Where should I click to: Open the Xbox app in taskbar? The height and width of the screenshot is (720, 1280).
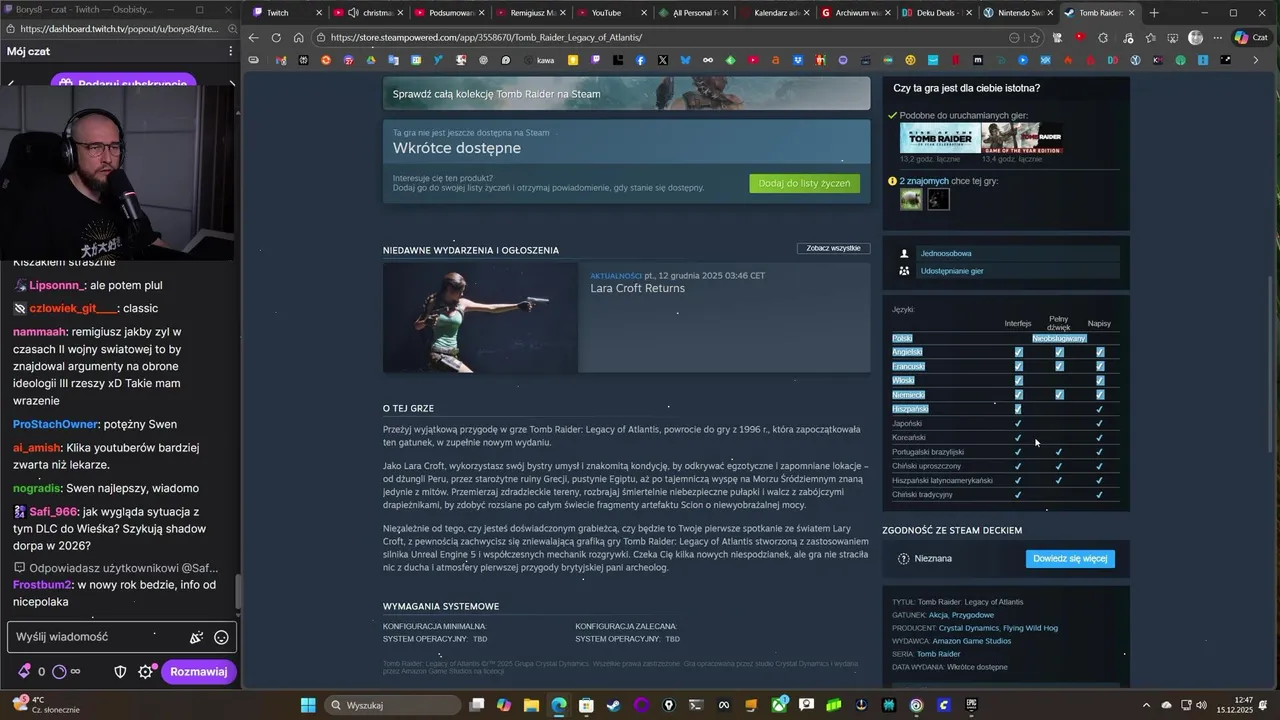pyautogui.click(x=780, y=705)
